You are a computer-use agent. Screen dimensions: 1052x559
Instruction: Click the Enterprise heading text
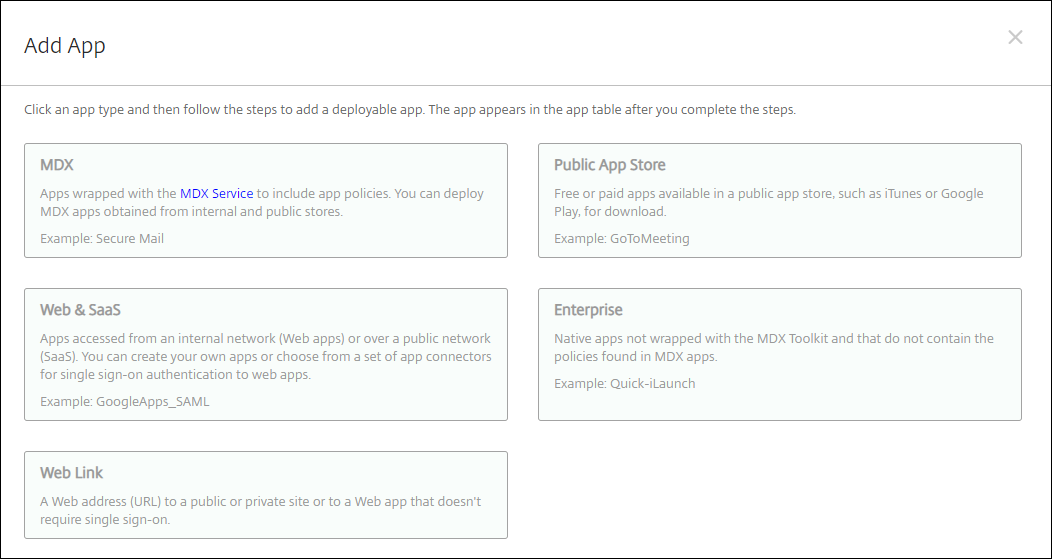click(x=588, y=310)
